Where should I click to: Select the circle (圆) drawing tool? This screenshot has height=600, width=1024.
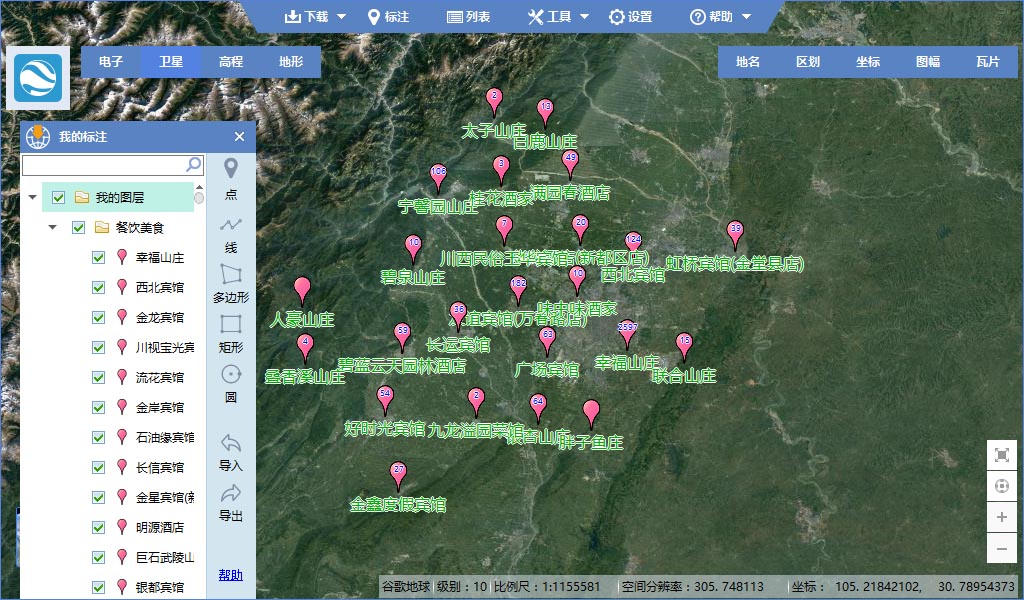tap(231, 375)
